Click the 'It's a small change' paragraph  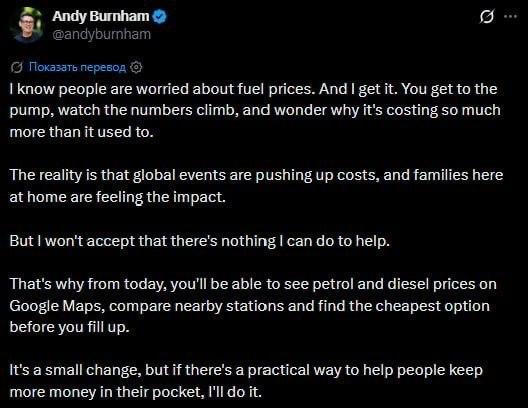[x=246, y=381]
